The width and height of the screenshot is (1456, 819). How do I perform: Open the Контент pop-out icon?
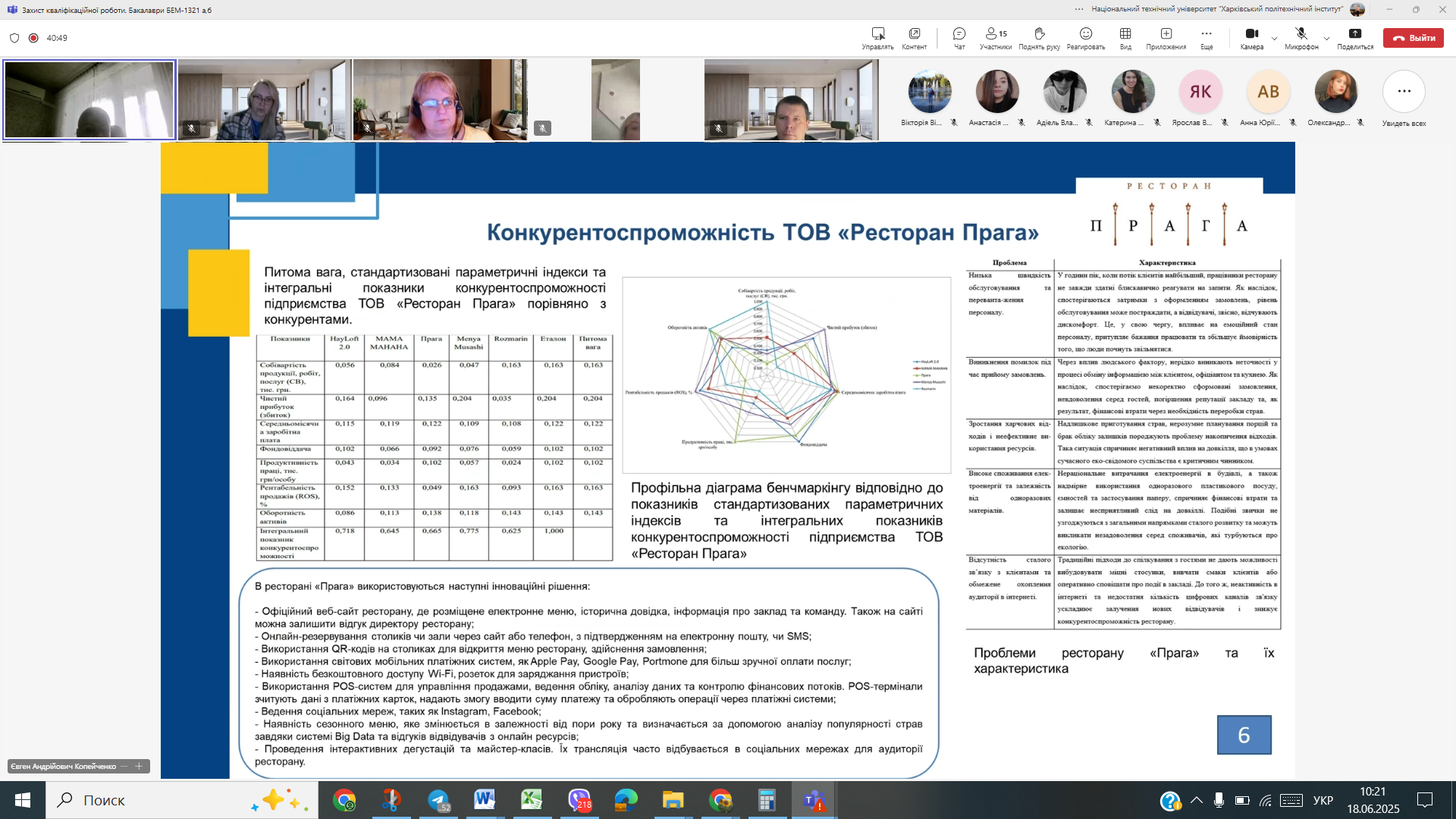[914, 37]
